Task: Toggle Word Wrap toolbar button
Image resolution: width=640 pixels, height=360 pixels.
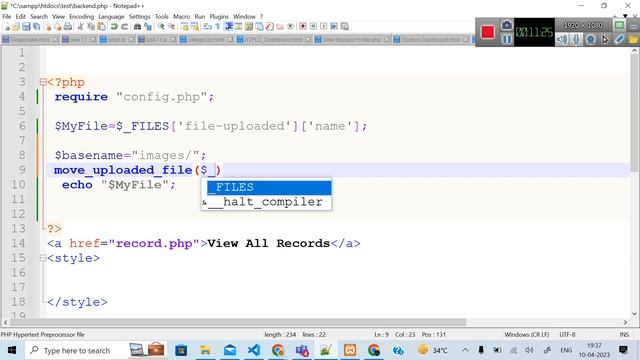Action: pos(207,27)
